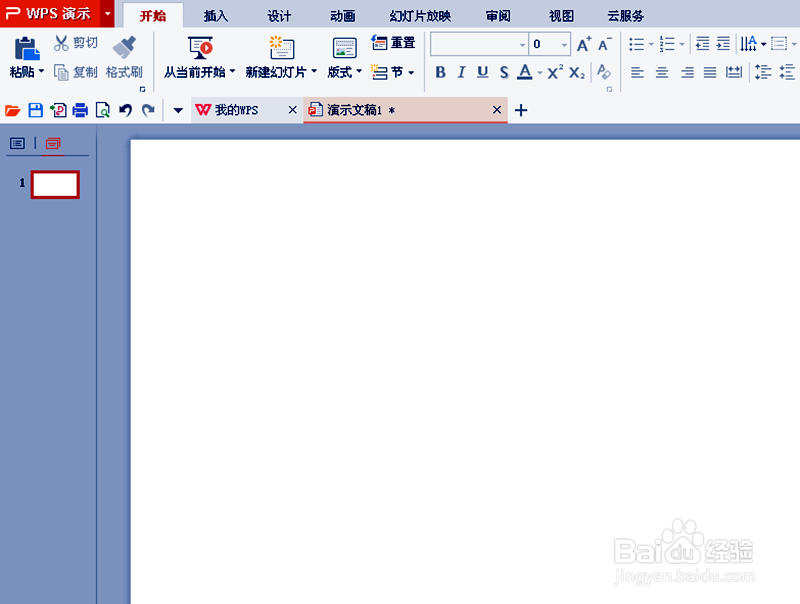Click the Increase Indent icon
The height and width of the screenshot is (604, 800).
tap(723, 44)
